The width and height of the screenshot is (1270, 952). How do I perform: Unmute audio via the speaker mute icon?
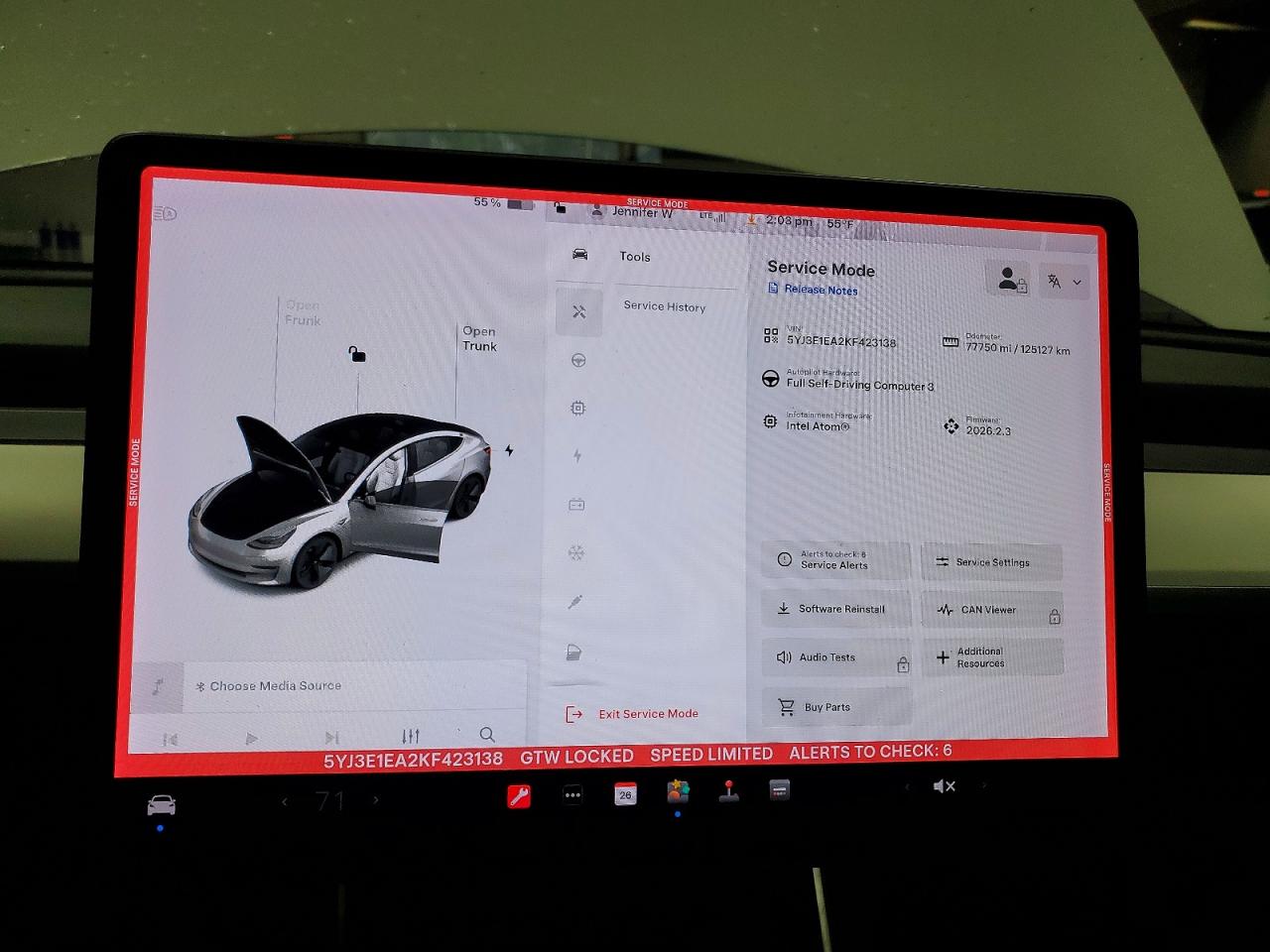[945, 785]
